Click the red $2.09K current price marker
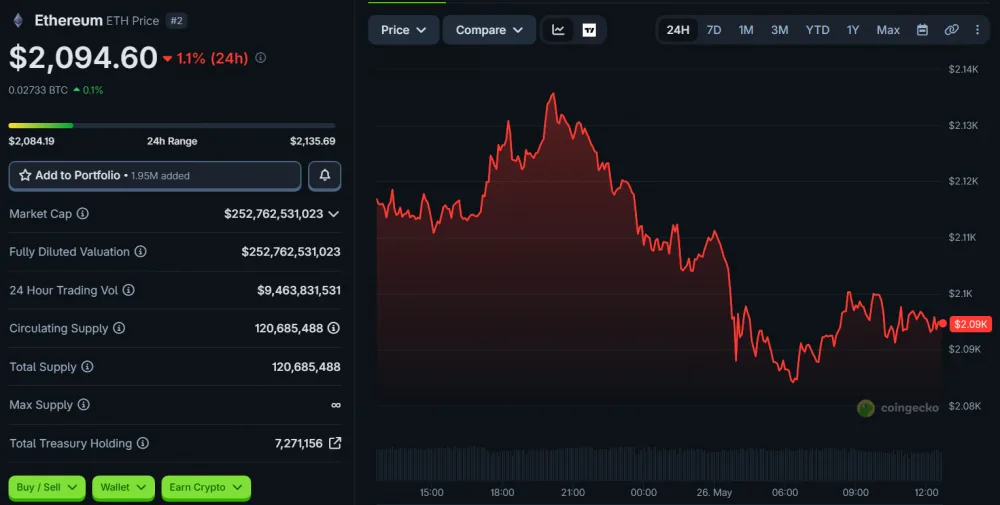The height and width of the screenshot is (505, 1000). coord(970,324)
